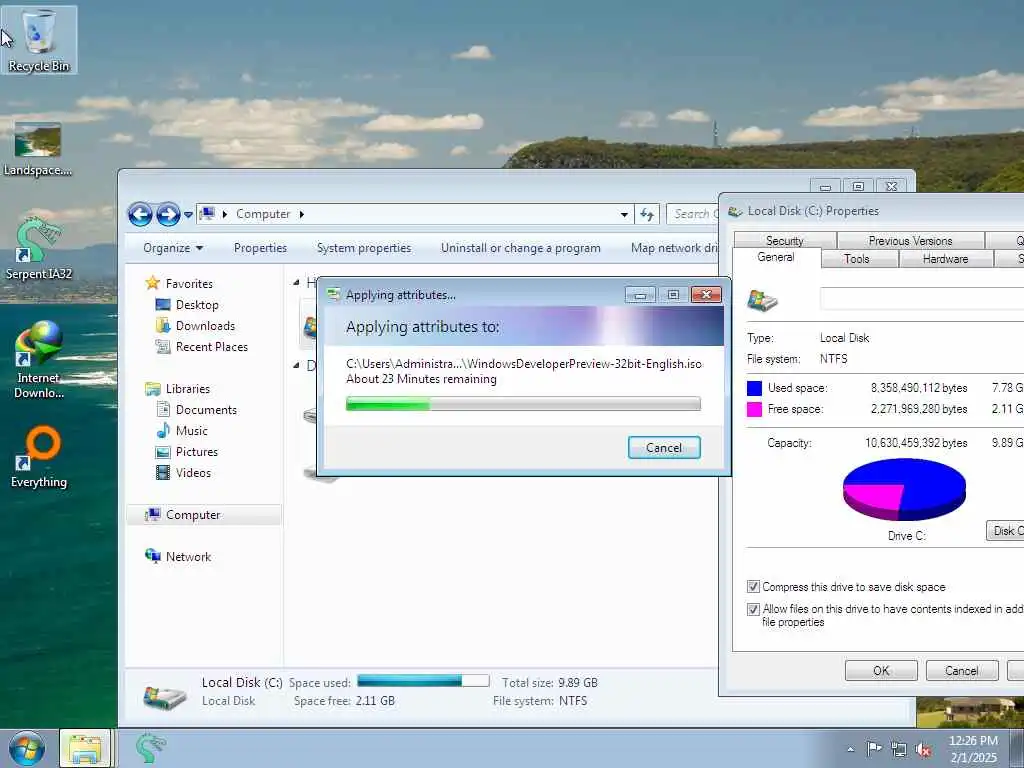This screenshot has height=768, width=1024.
Task: Select Downloads in Favorites
Action: (x=205, y=326)
